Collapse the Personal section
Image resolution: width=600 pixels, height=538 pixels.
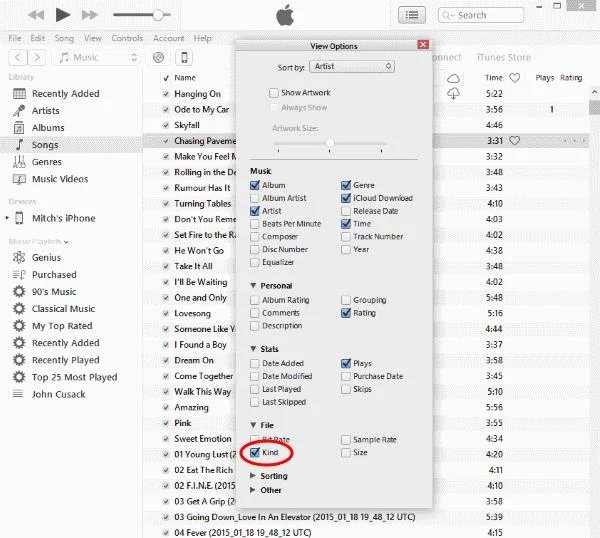pyautogui.click(x=253, y=285)
